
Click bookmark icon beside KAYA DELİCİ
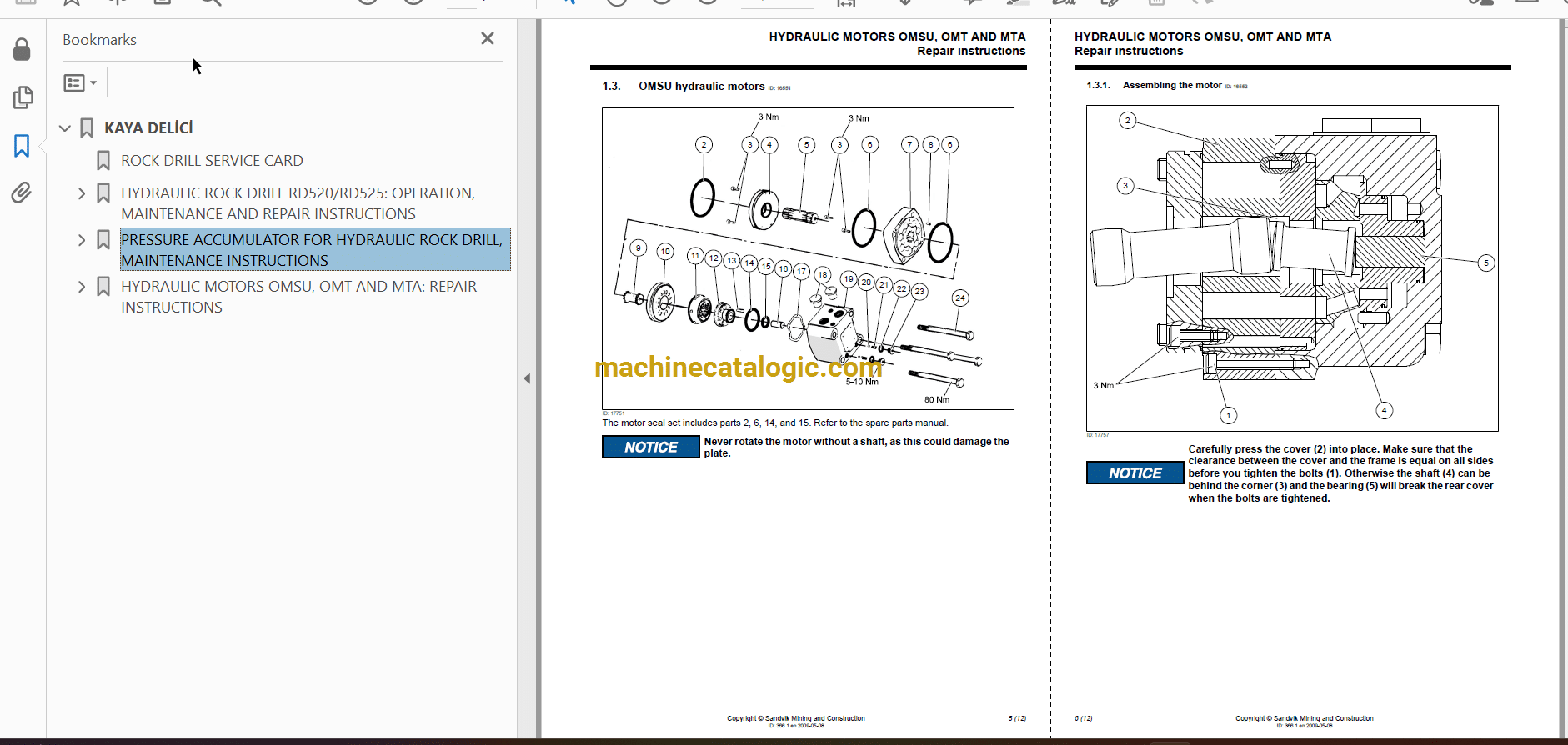point(87,128)
